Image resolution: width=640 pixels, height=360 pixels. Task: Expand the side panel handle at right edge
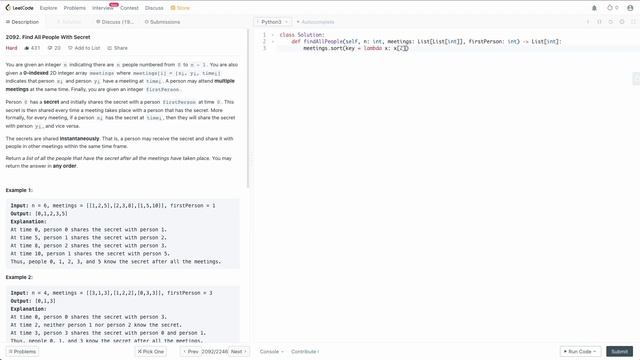pos(636,79)
